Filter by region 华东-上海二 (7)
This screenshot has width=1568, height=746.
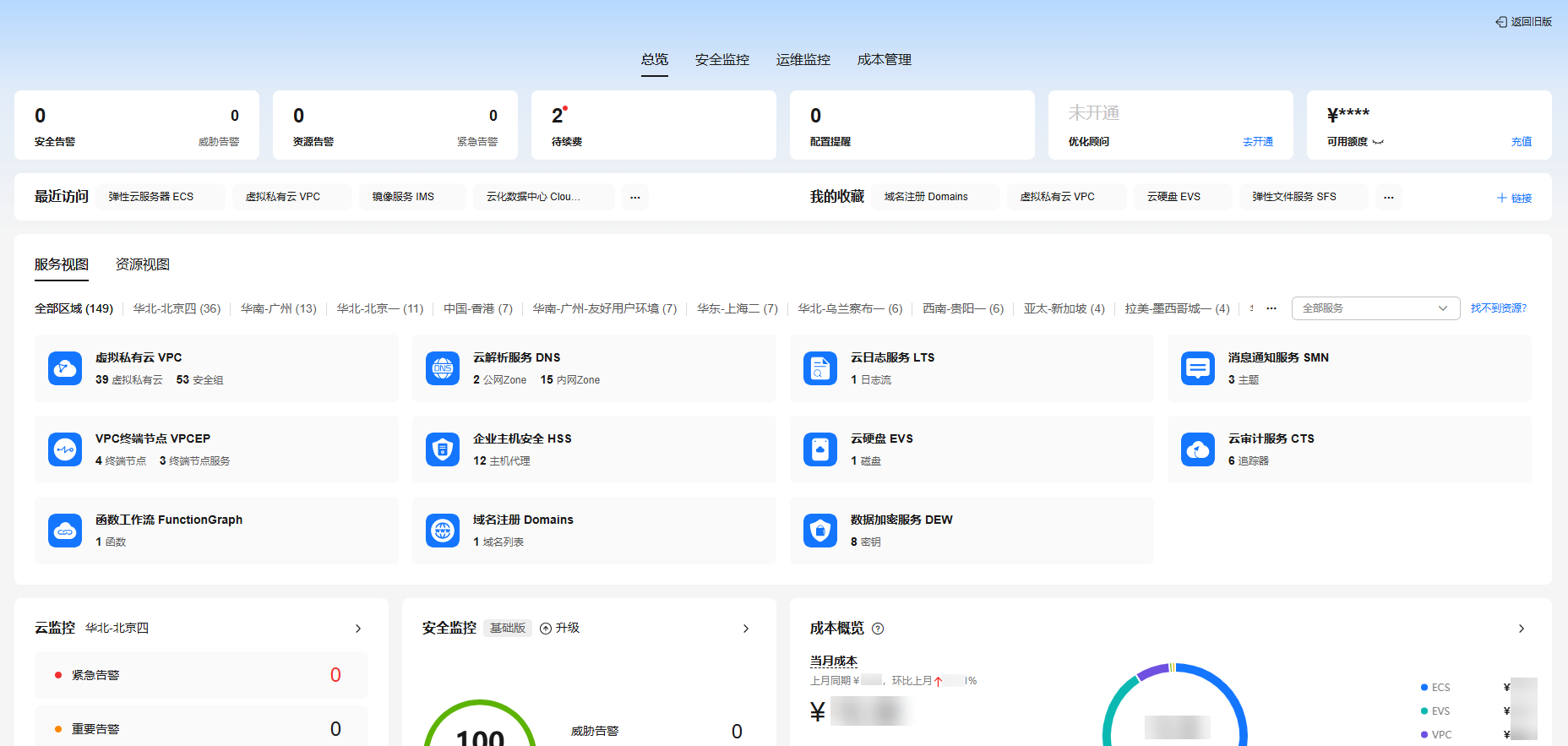click(738, 308)
